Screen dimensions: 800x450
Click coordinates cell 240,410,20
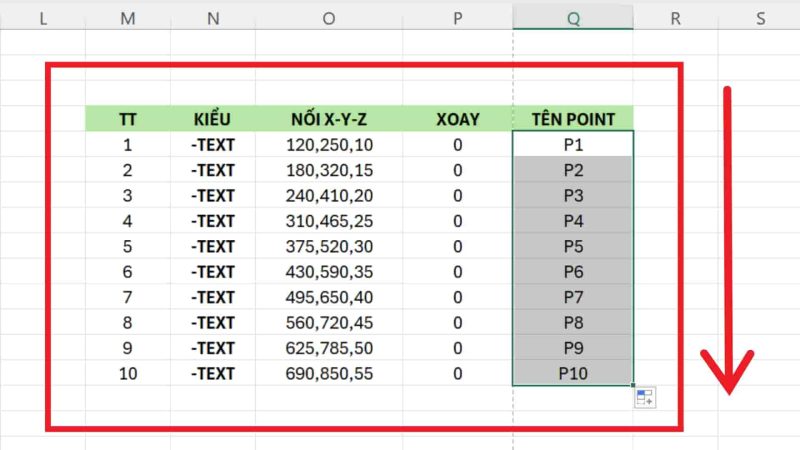coord(329,195)
